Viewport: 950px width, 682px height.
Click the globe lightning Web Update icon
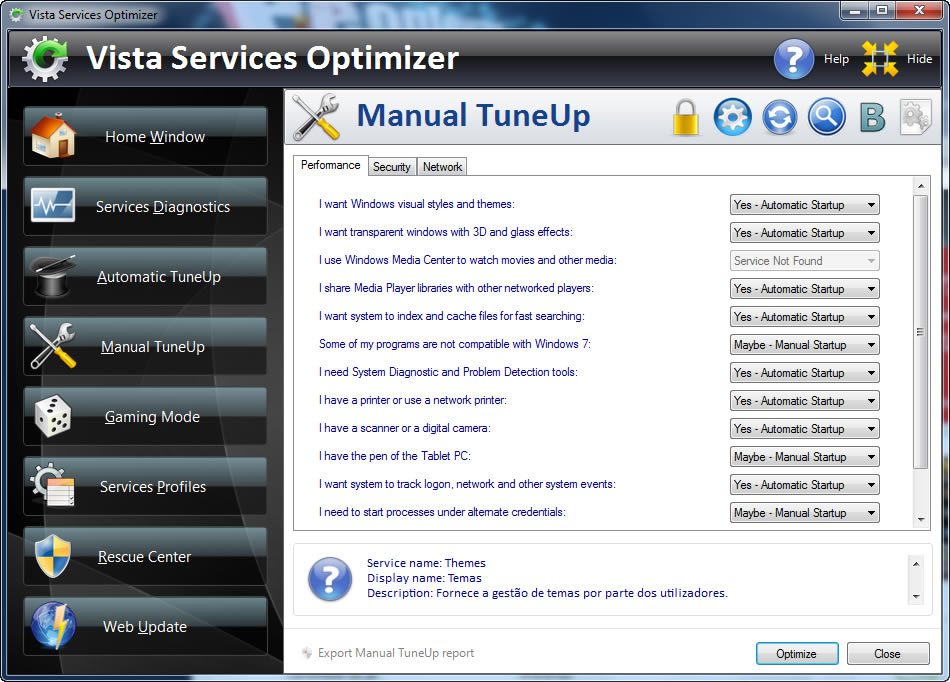click(x=53, y=626)
